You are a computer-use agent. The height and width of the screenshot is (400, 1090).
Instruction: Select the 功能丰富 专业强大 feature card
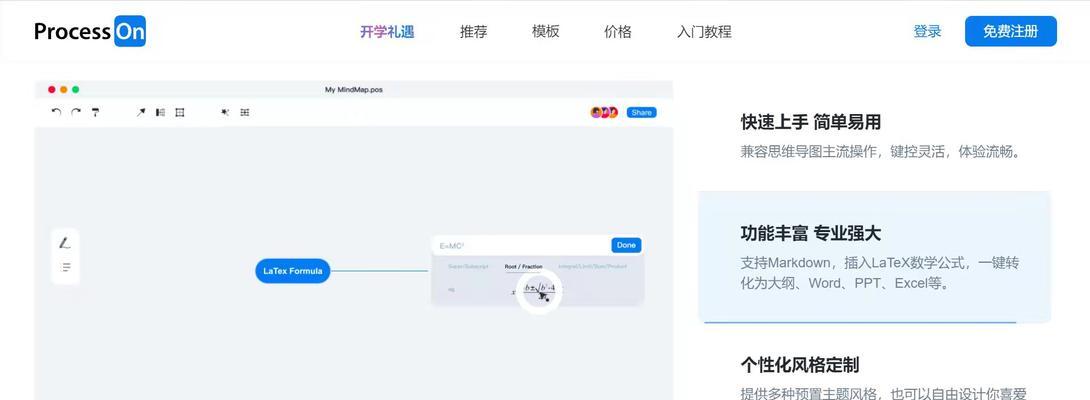click(x=875, y=257)
